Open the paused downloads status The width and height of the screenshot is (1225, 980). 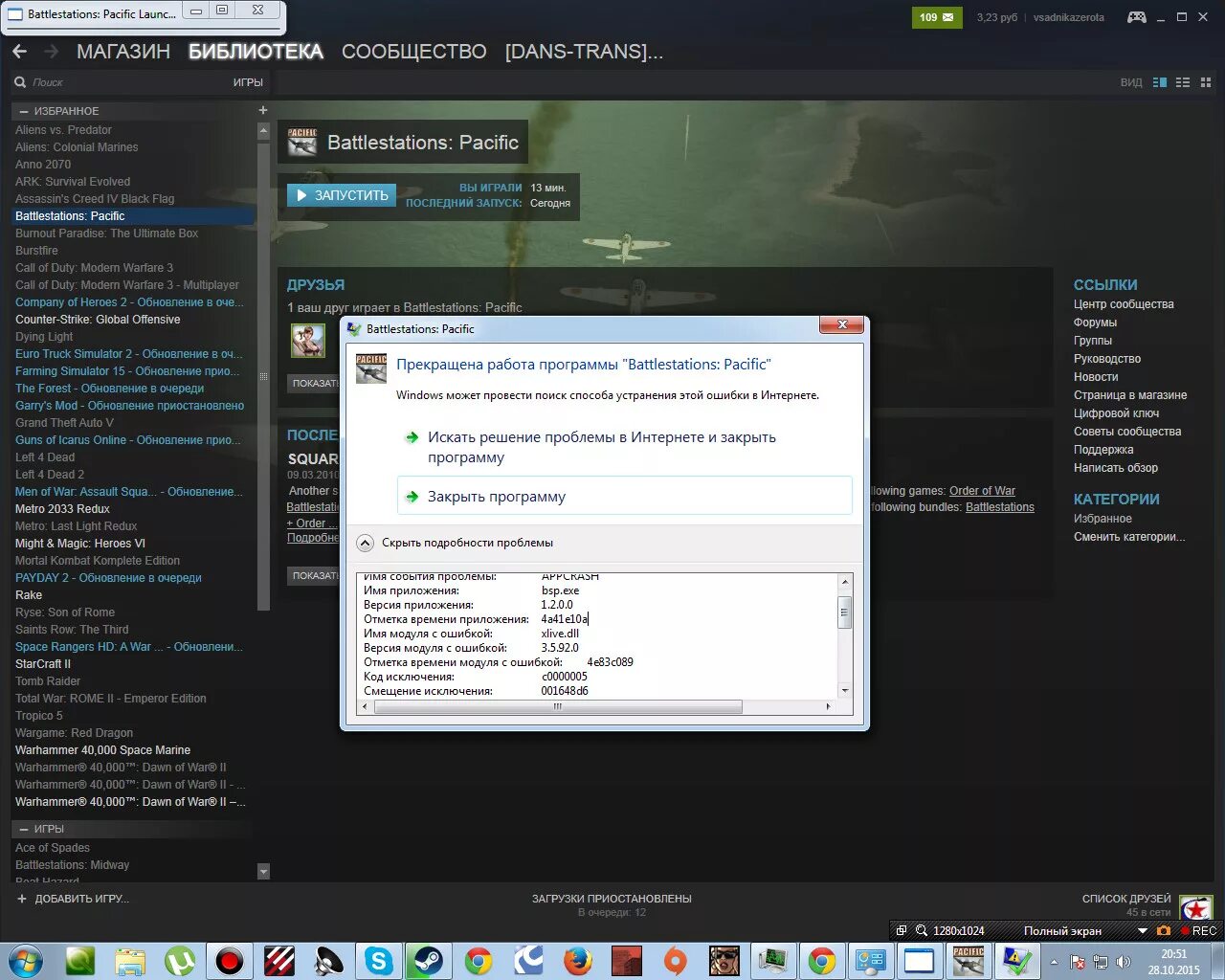click(612, 899)
